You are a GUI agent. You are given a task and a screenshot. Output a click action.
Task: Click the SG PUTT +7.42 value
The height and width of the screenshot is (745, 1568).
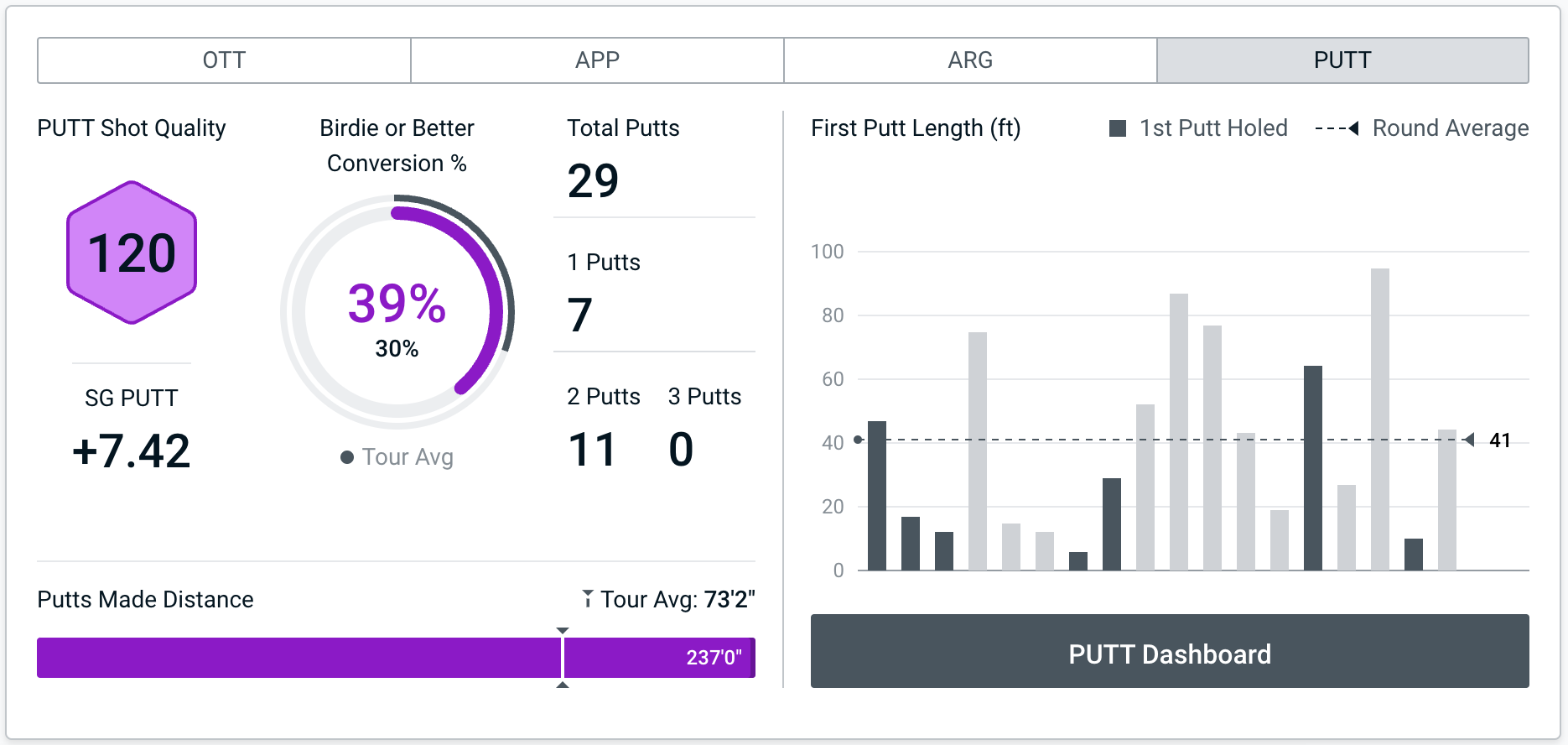pos(132,451)
